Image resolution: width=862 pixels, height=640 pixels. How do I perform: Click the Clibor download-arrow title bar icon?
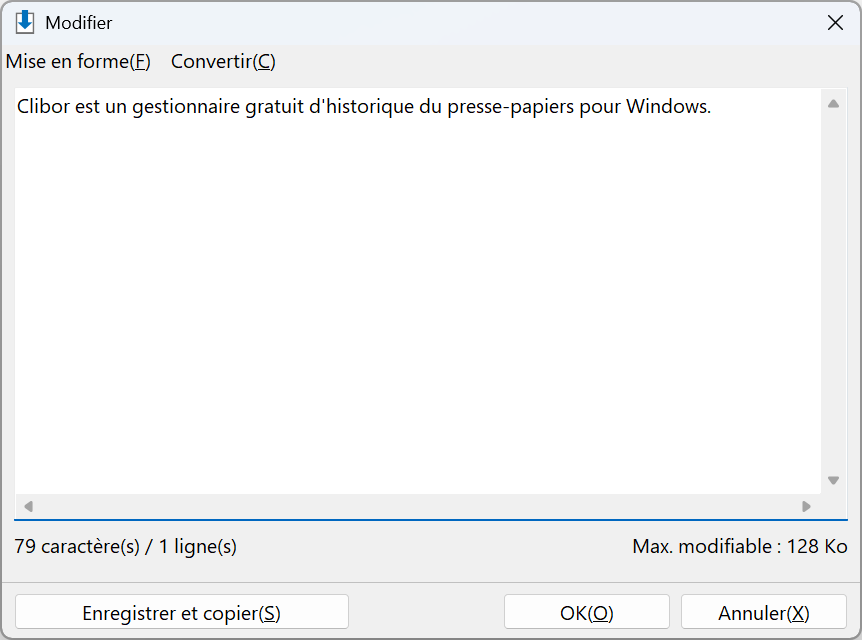[x=25, y=23]
